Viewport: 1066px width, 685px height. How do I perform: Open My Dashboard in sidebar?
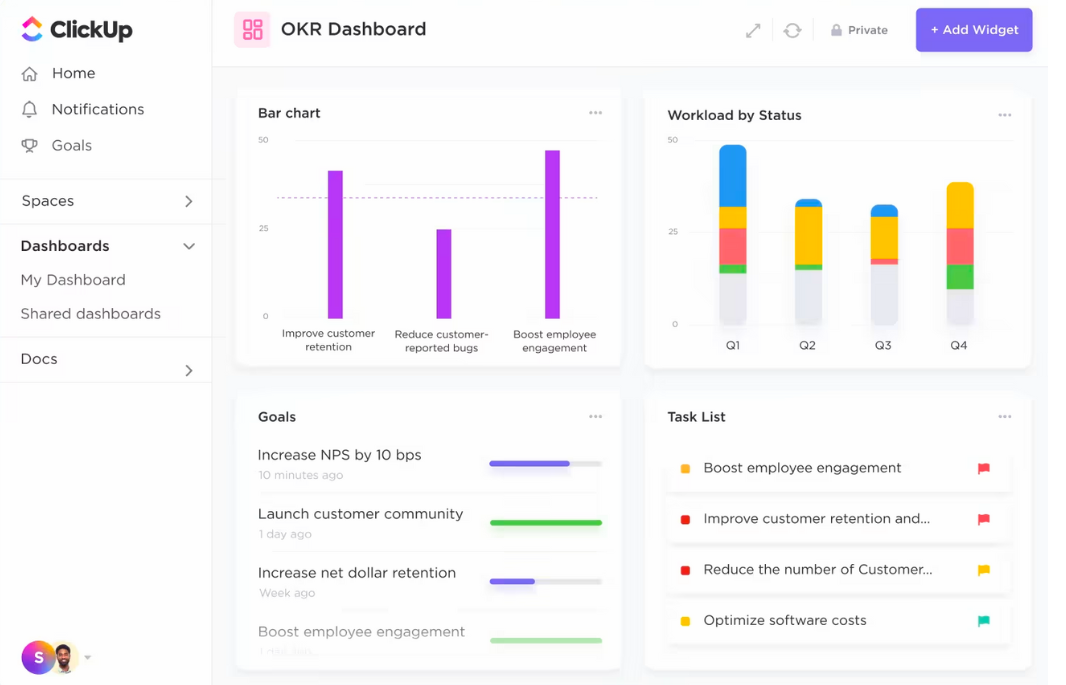click(x=73, y=280)
